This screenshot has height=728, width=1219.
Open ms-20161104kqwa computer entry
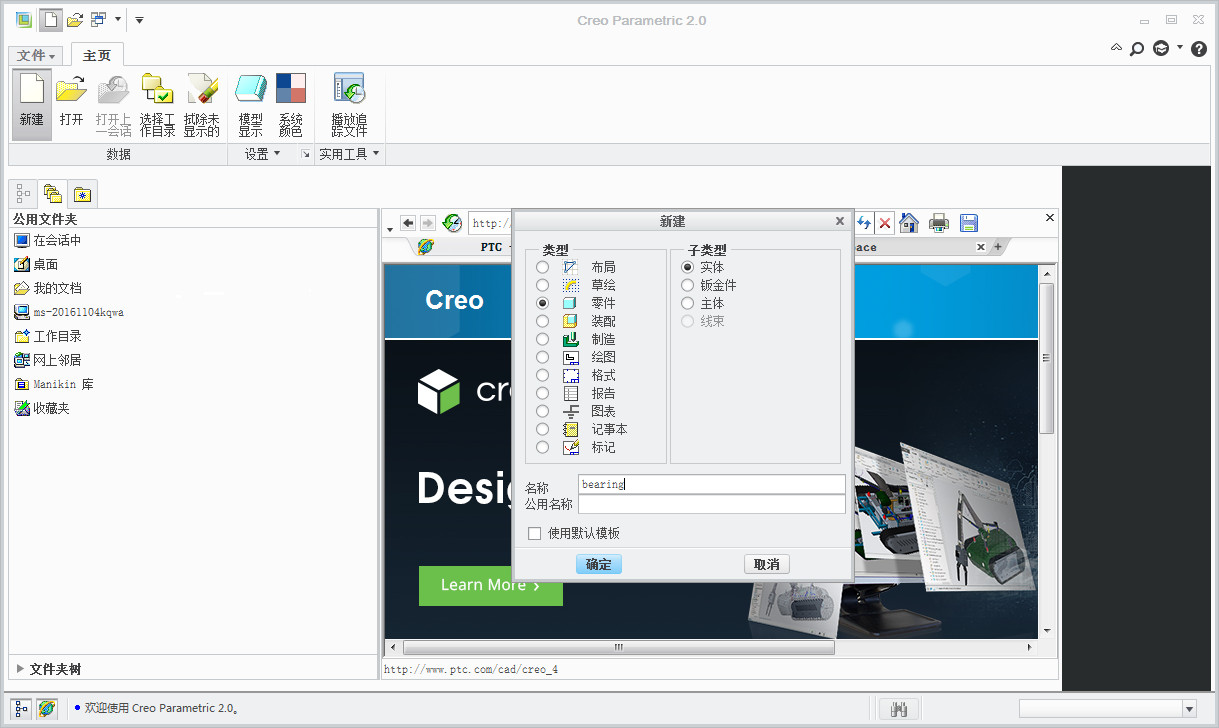click(69, 312)
